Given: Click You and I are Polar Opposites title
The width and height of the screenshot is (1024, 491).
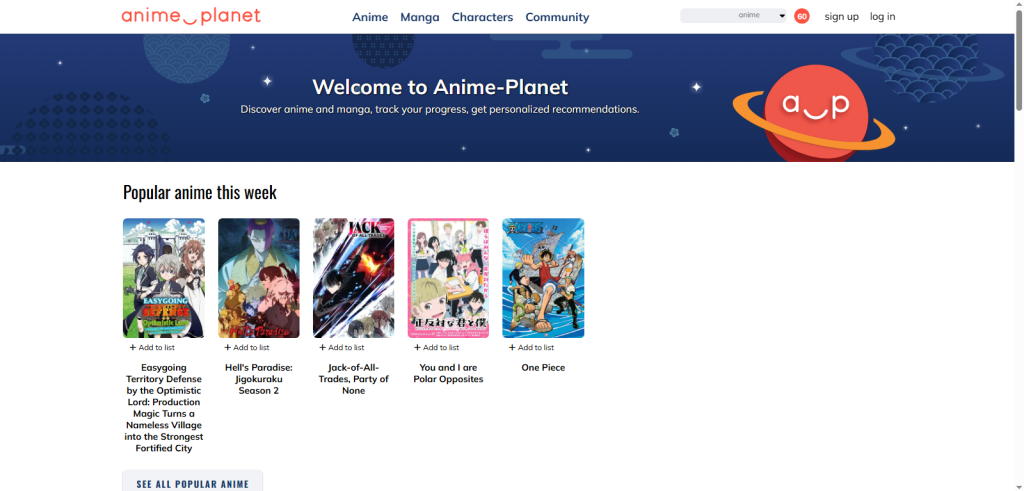Looking at the screenshot, I should 448,373.
